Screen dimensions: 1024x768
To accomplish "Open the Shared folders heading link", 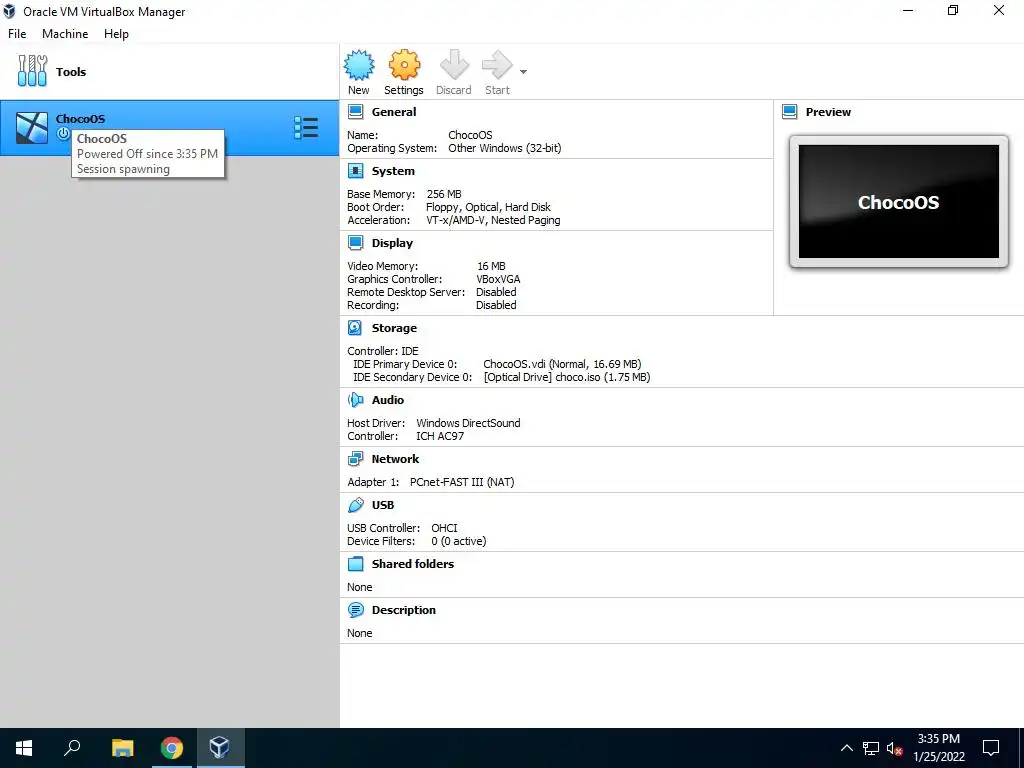I will [x=413, y=564].
